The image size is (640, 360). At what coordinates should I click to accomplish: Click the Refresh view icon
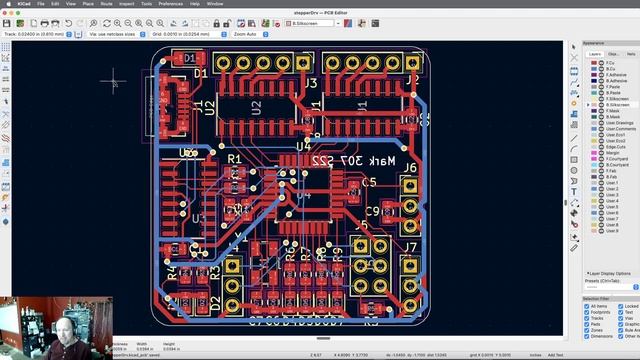pyautogui.click(x=107, y=24)
